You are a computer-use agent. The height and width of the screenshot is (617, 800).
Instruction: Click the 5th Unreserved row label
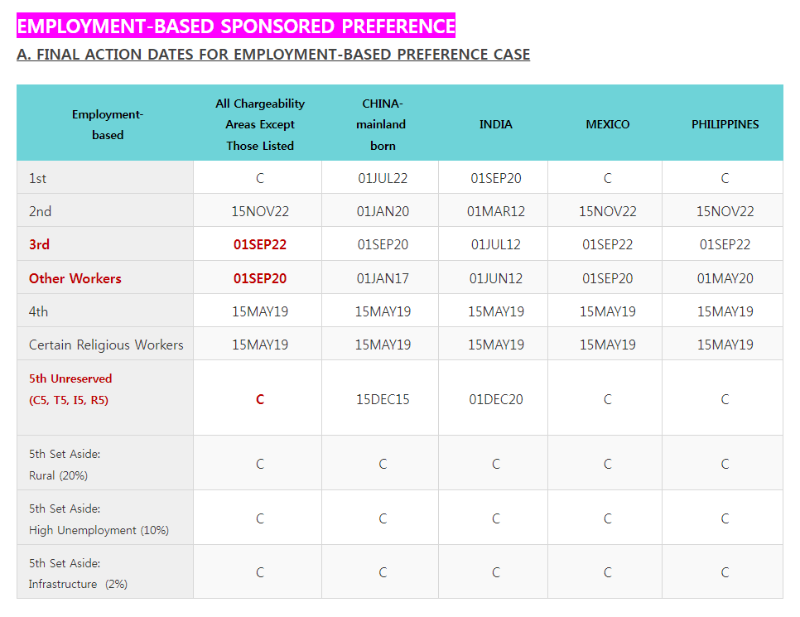(x=70, y=389)
